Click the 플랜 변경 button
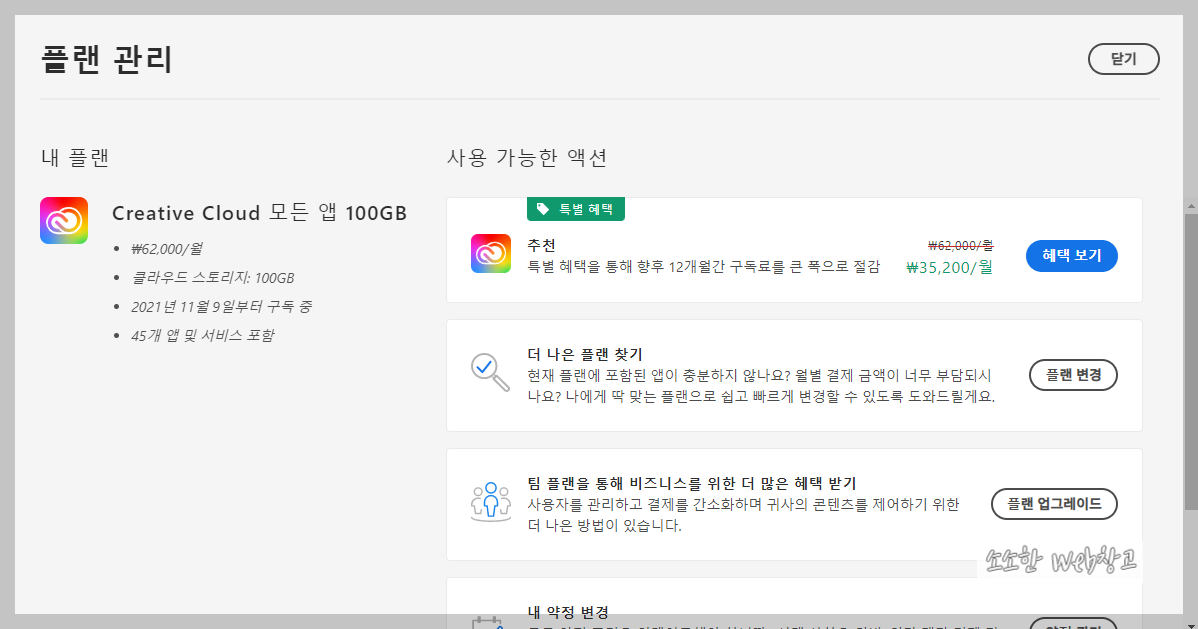The width and height of the screenshot is (1198, 629). (1073, 374)
